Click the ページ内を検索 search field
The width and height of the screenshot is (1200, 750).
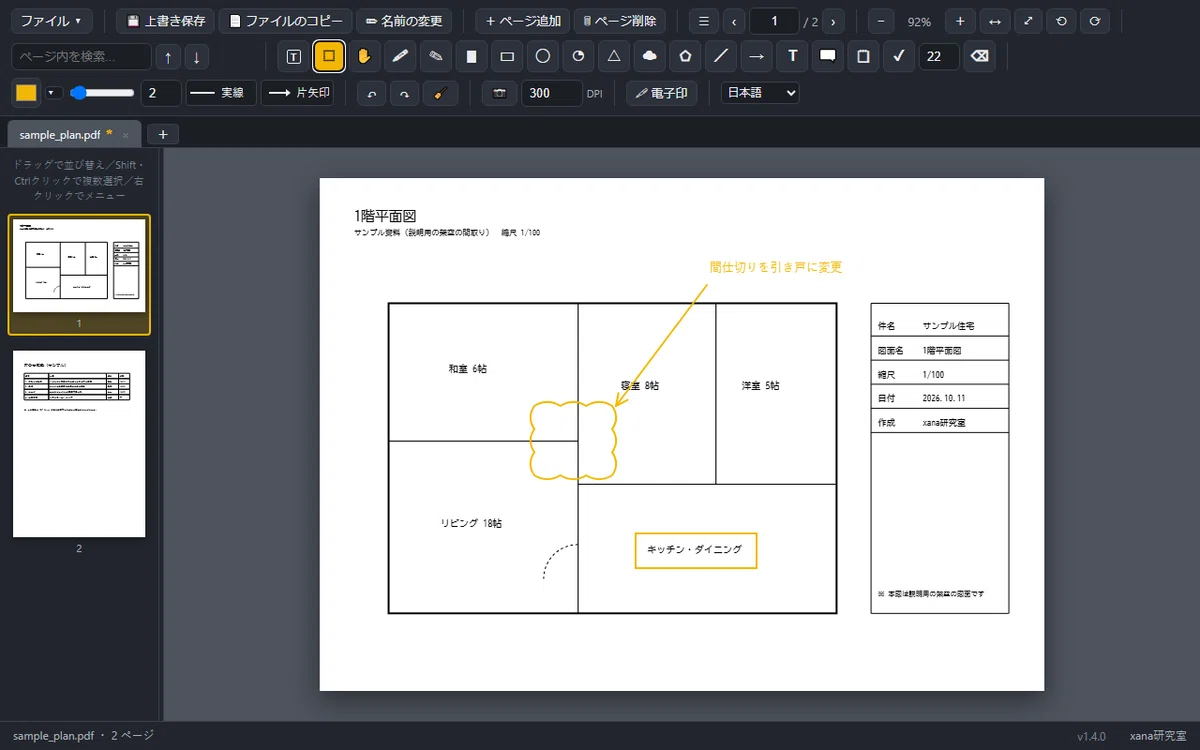tap(81, 57)
